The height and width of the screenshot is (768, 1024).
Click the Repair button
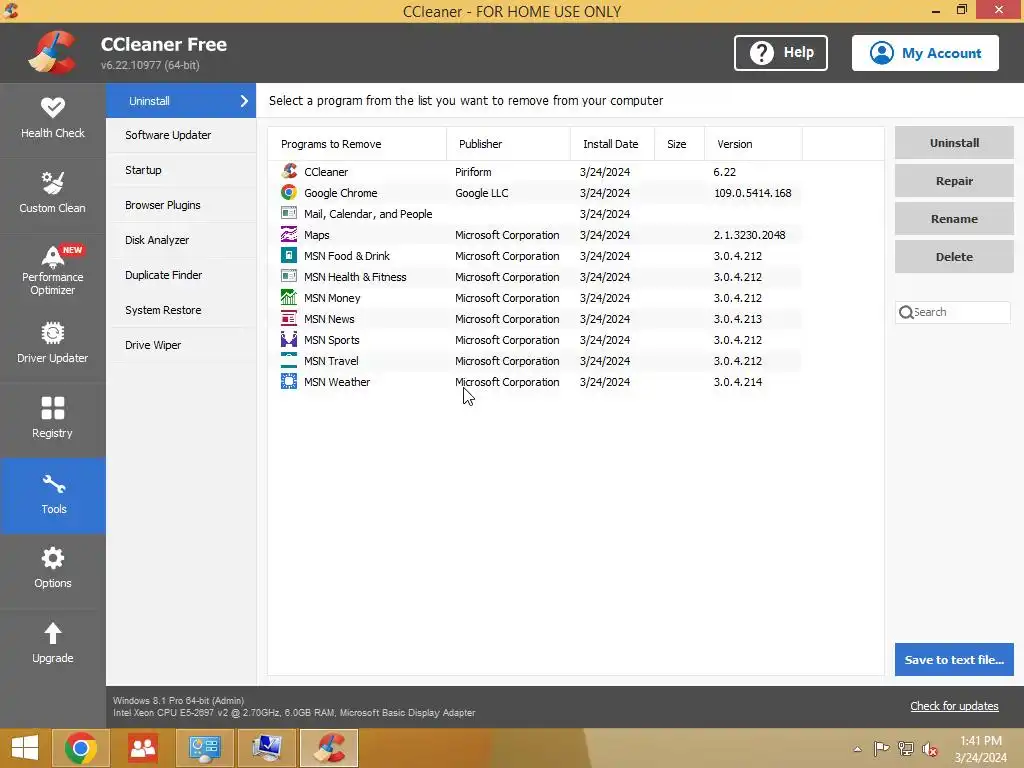point(954,181)
